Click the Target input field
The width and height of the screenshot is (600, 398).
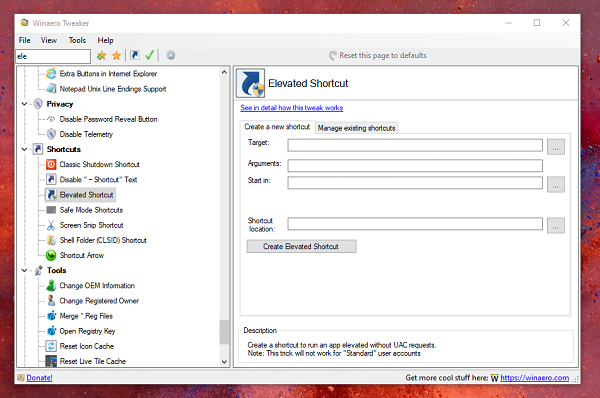(x=415, y=145)
